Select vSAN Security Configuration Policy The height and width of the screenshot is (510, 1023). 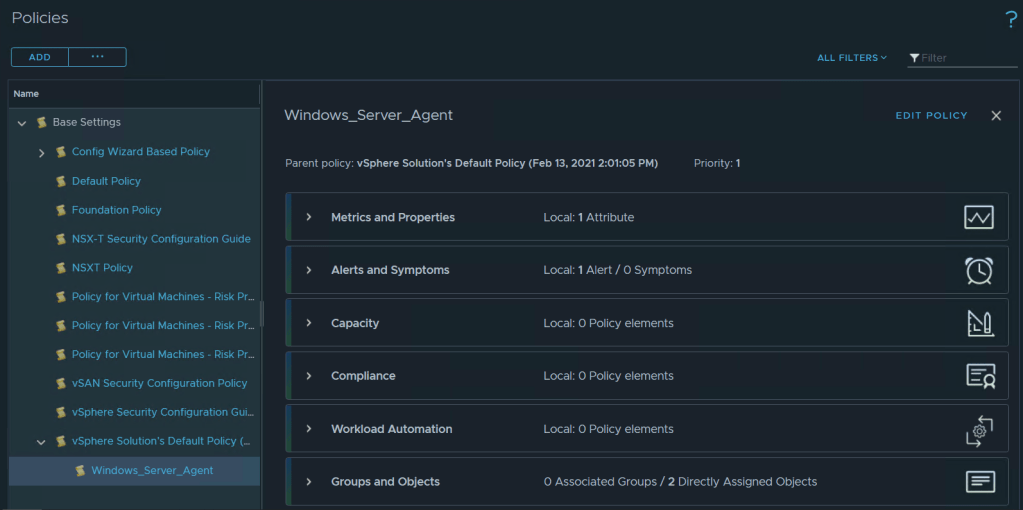pos(159,383)
